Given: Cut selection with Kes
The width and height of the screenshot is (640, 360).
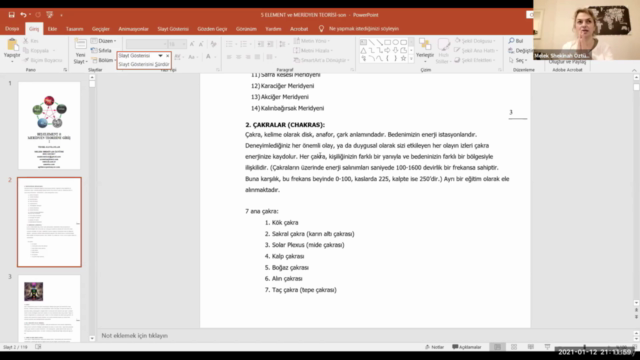Looking at the screenshot, I should tap(32, 41).
